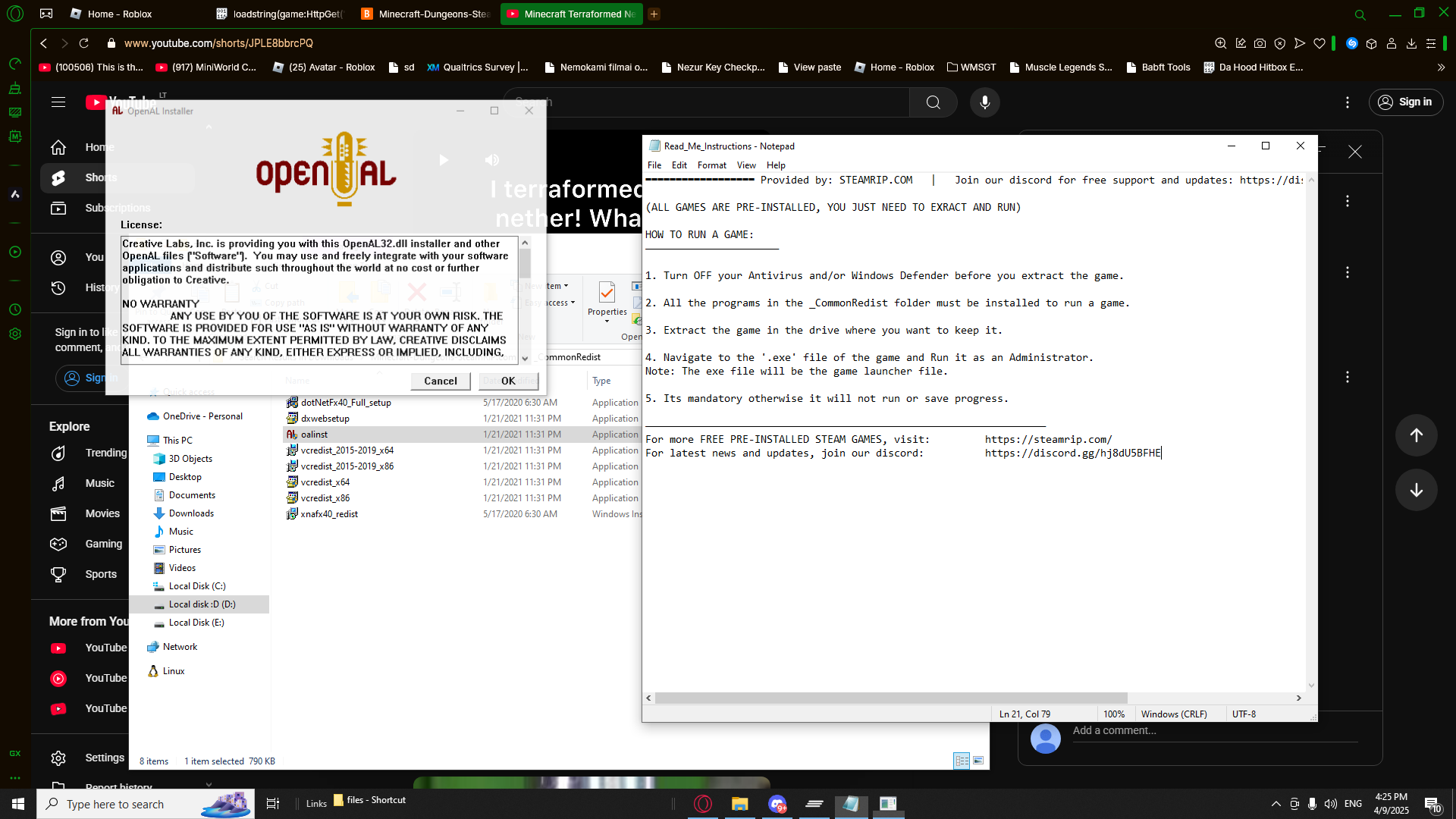The image size is (1456, 819).
Task: Mute the YouTube Short with the speaker icon
Action: (x=492, y=160)
